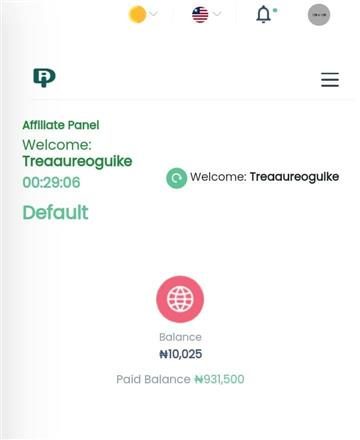Click the Affiliate Panel heading
The height and width of the screenshot is (440, 360).
click(x=61, y=125)
